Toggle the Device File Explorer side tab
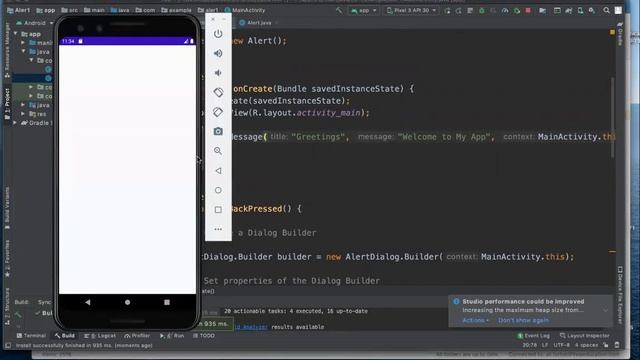640x360 pixels. (620, 295)
